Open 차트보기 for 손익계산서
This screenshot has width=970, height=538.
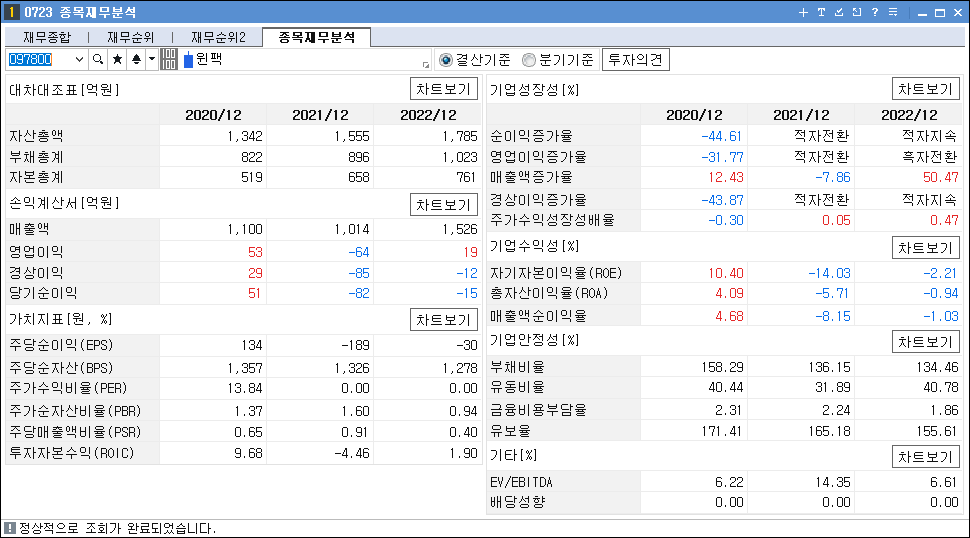point(444,205)
